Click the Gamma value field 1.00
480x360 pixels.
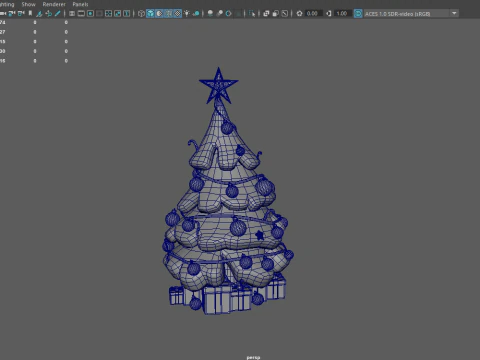click(342, 13)
